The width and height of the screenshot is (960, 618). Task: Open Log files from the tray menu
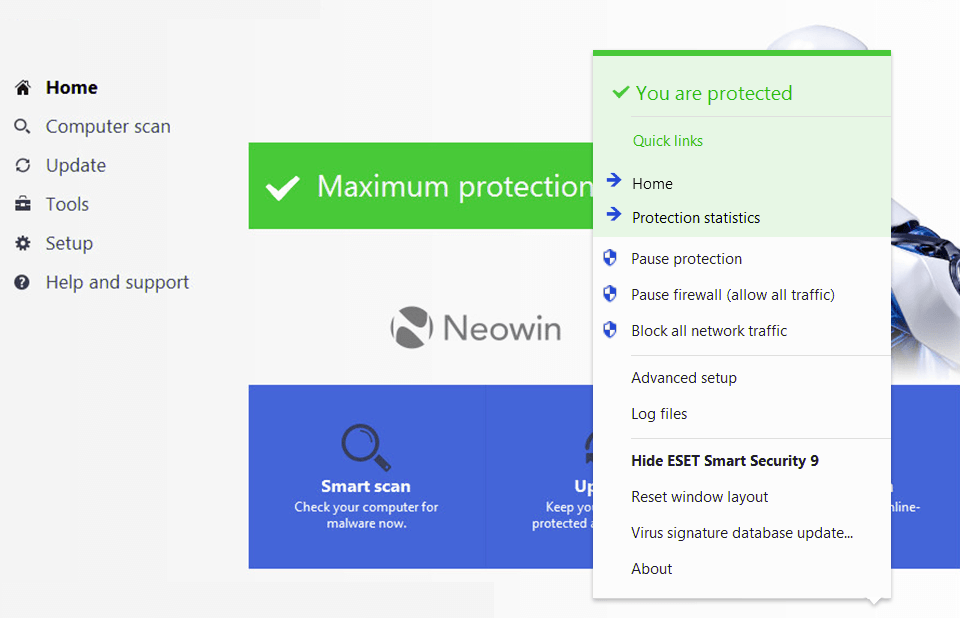(659, 414)
